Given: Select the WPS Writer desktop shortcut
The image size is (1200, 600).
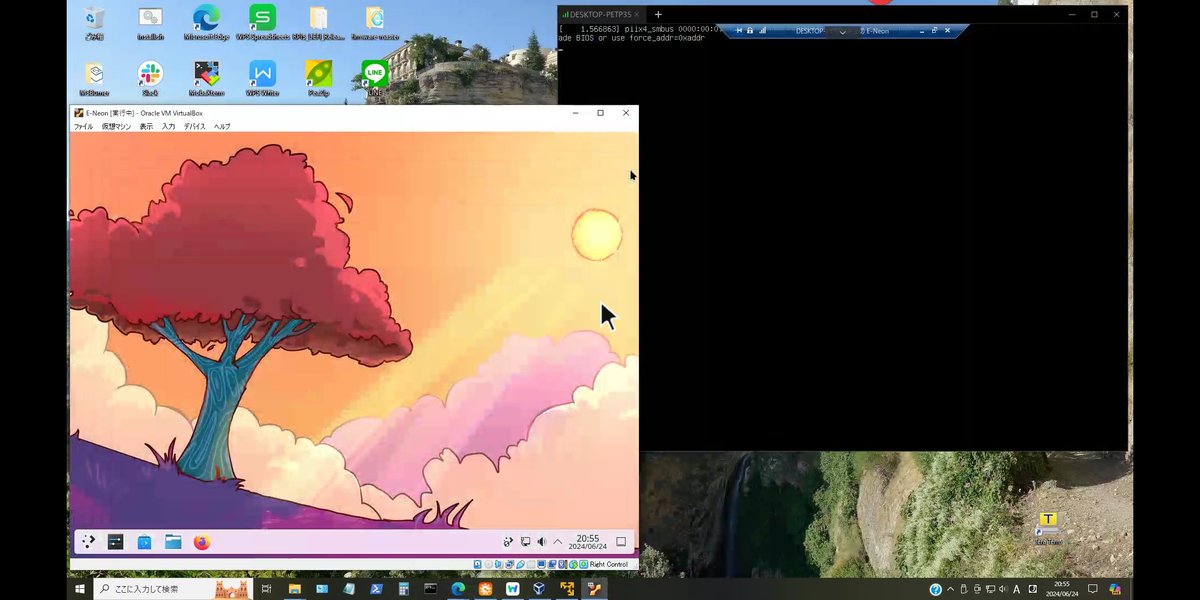Looking at the screenshot, I should 262,79.
